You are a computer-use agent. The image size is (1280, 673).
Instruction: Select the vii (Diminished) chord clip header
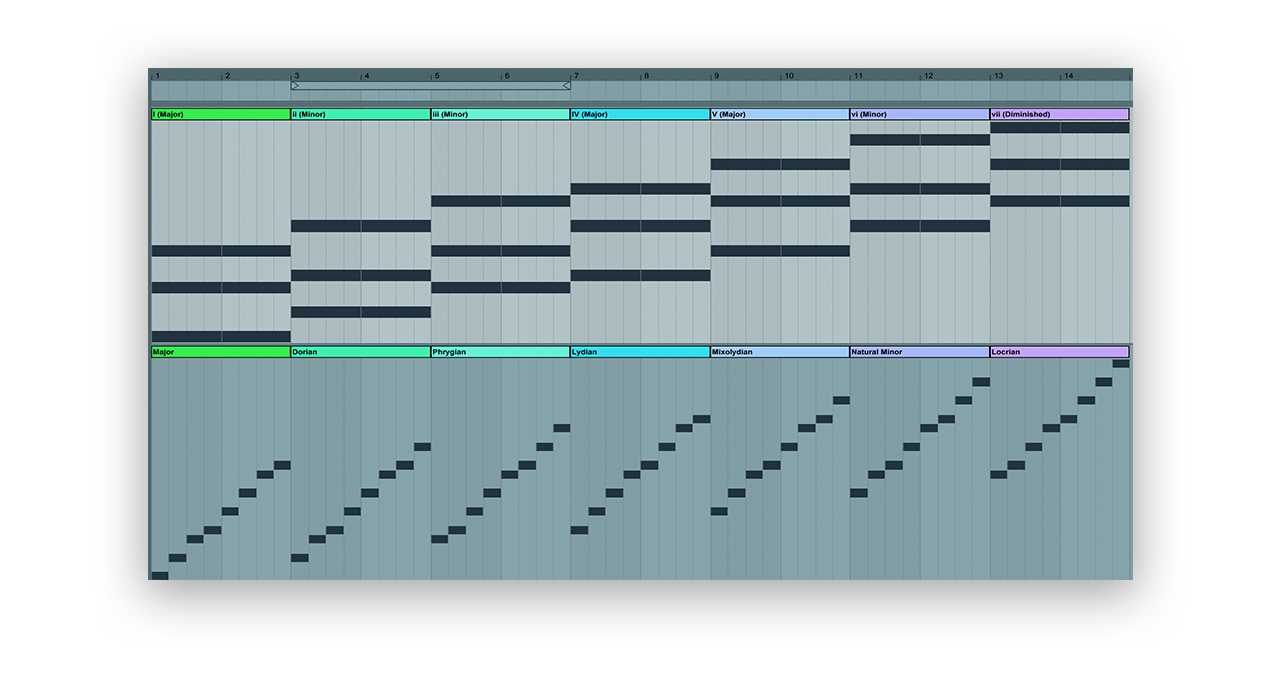(x=1060, y=114)
